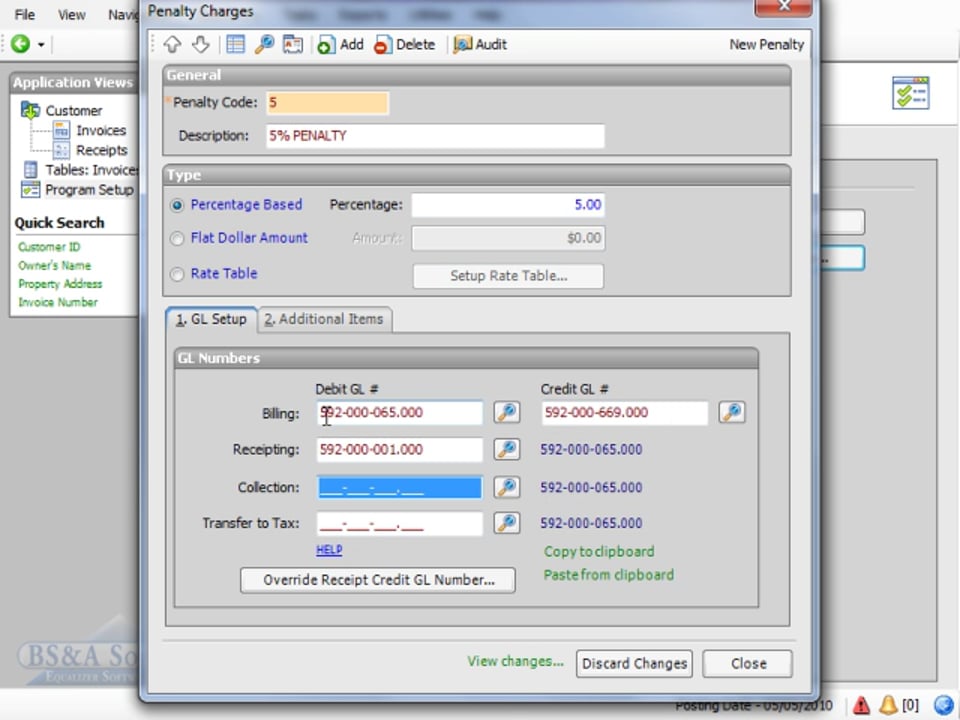The height and width of the screenshot is (720, 960).
Task: Look up Billing credit GL number
Action: [732, 413]
